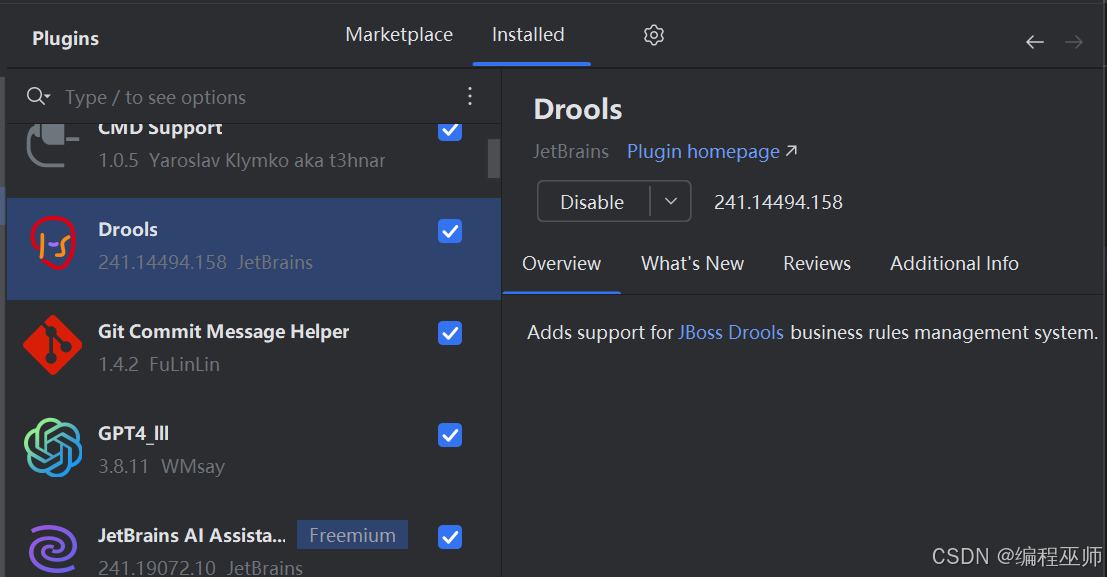This screenshot has width=1107, height=577.
Task: Toggle the GPT4_III plugin checkbox
Action: pyautogui.click(x=450, y=435)
